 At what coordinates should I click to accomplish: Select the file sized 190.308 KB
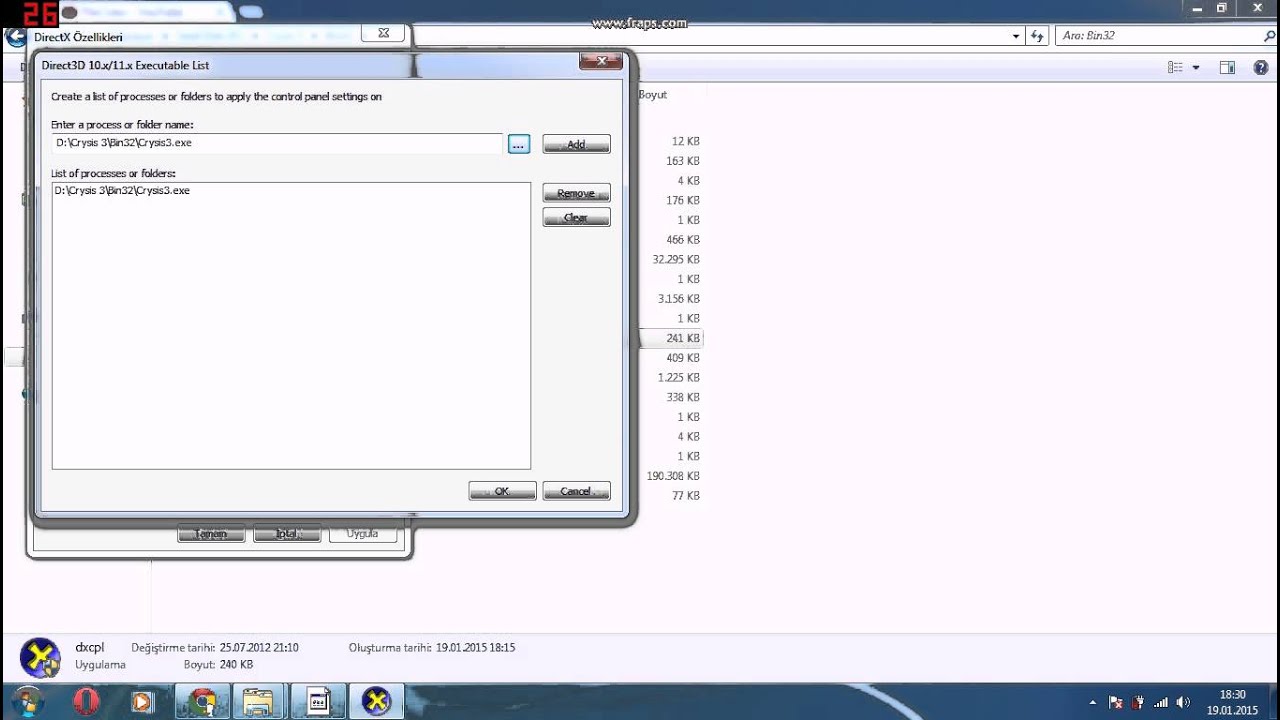click(673, 476)
